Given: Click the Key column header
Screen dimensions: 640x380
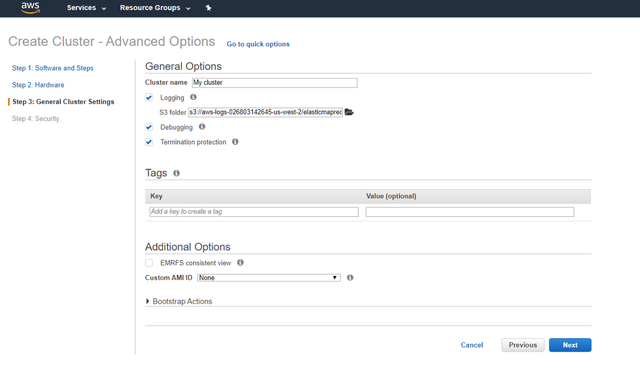Looking at the screenshot, I should 253,196.
